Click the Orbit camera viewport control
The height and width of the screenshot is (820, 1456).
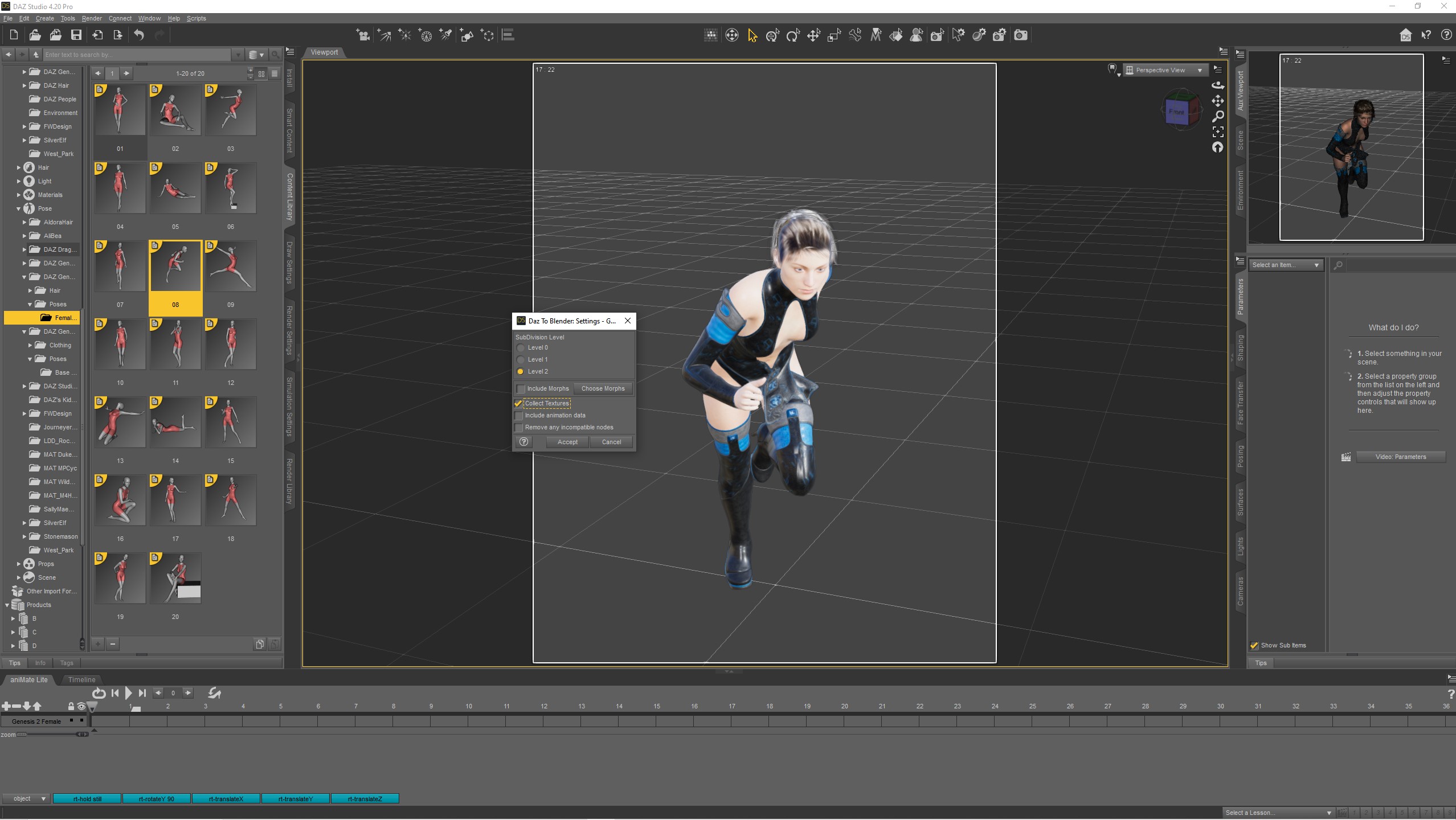(1218, 85)
